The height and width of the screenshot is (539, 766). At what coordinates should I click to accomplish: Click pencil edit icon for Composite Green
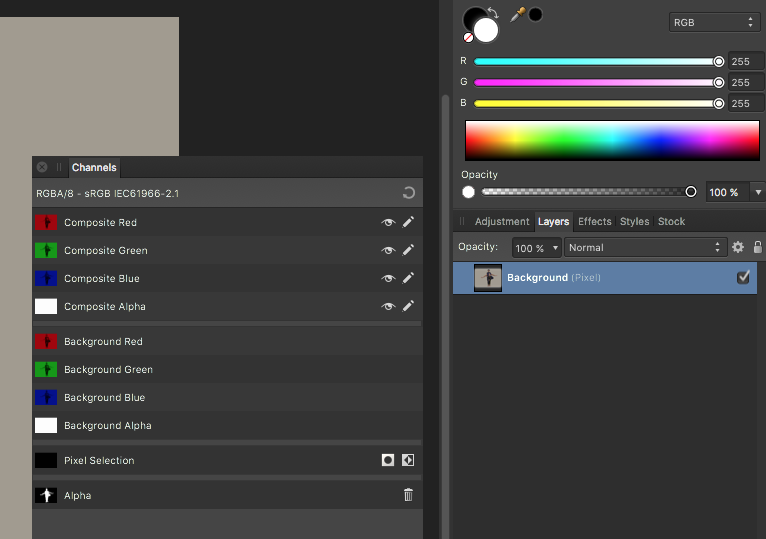point(408,250)
